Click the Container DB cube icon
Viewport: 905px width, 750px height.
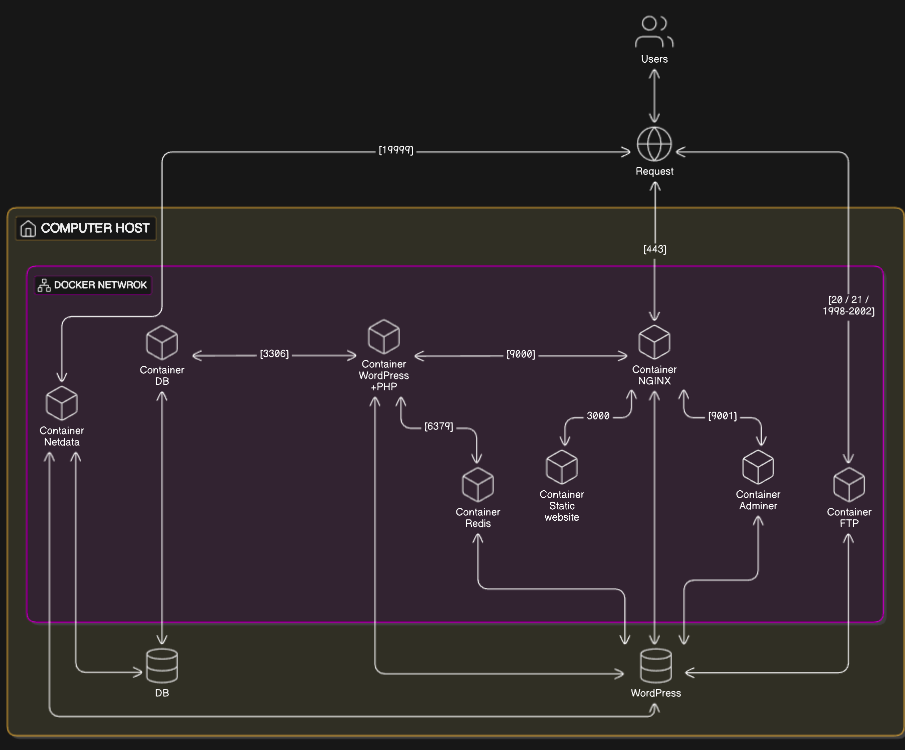(162, 343)
